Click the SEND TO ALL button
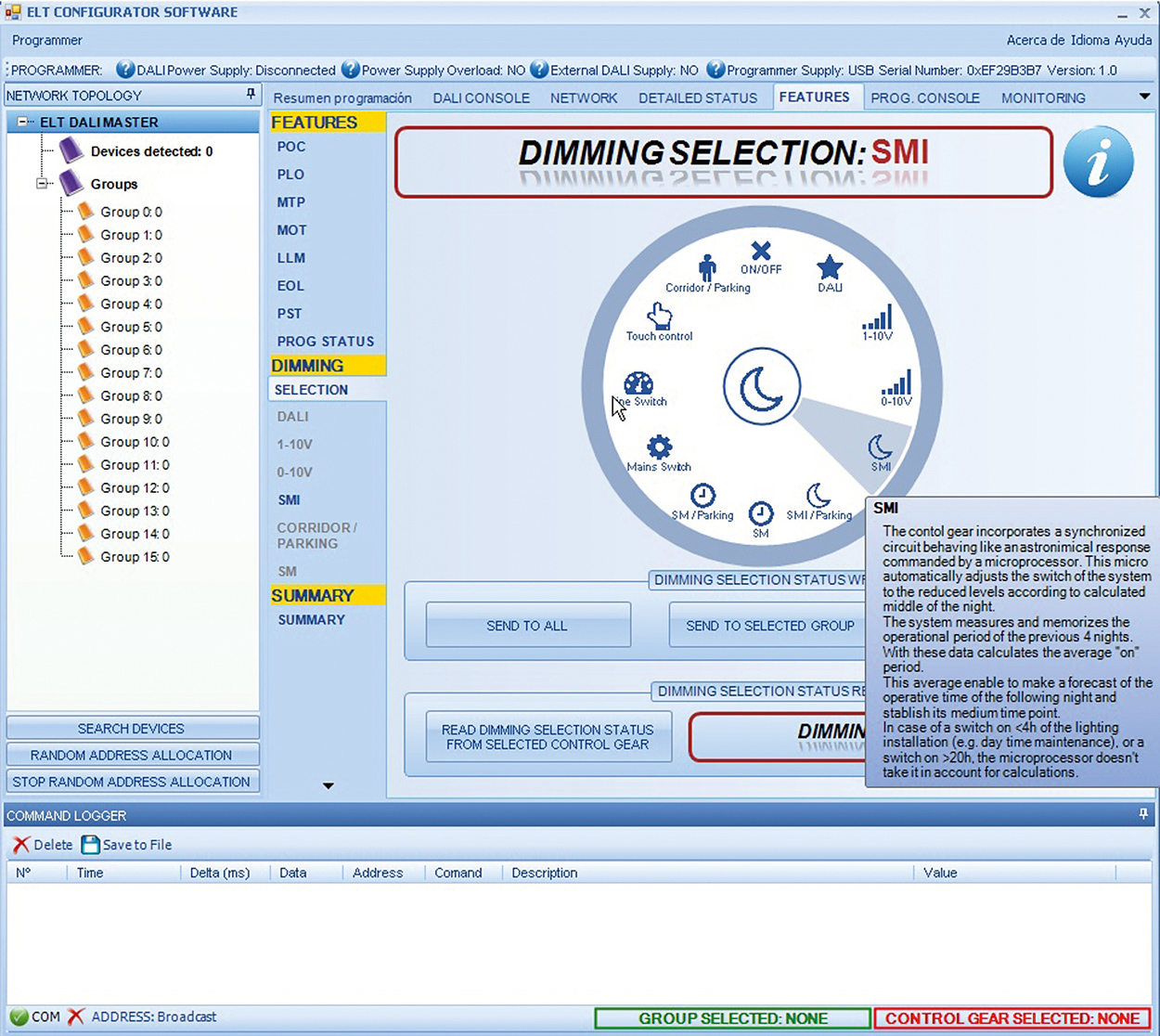 [527, 626]
